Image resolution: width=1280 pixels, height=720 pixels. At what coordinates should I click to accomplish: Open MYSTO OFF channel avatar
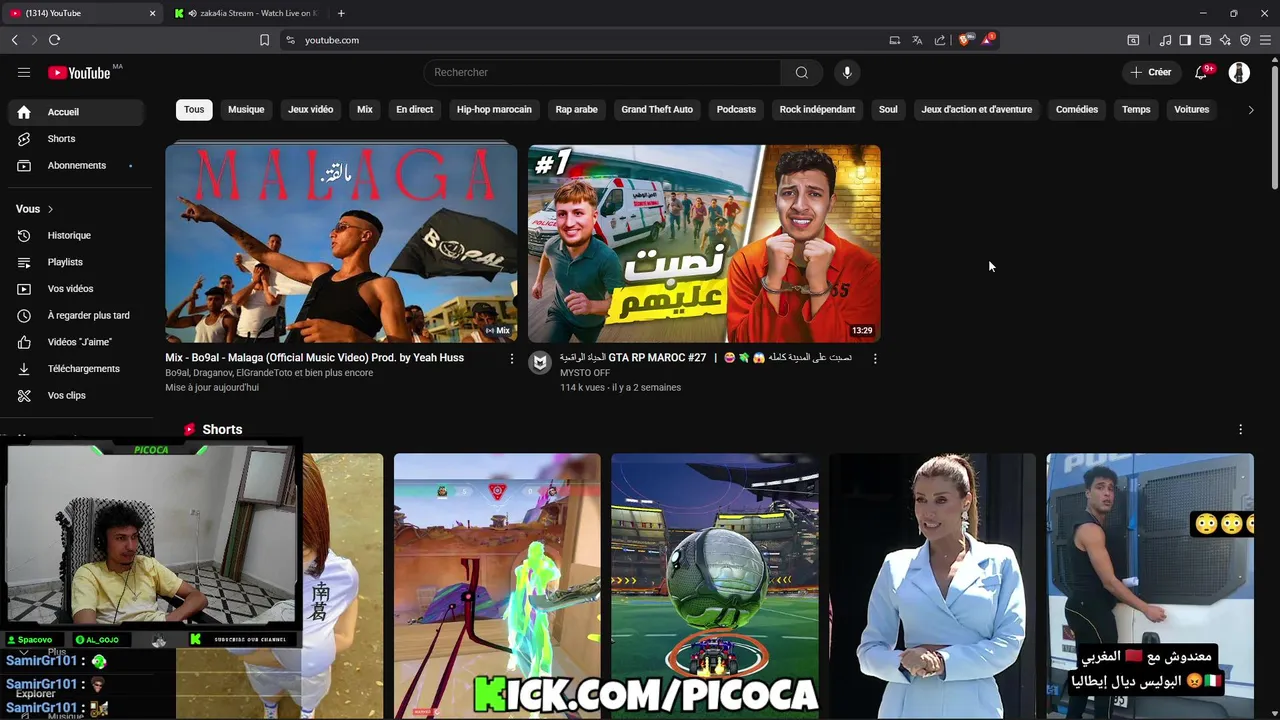[x=540, y=362]
